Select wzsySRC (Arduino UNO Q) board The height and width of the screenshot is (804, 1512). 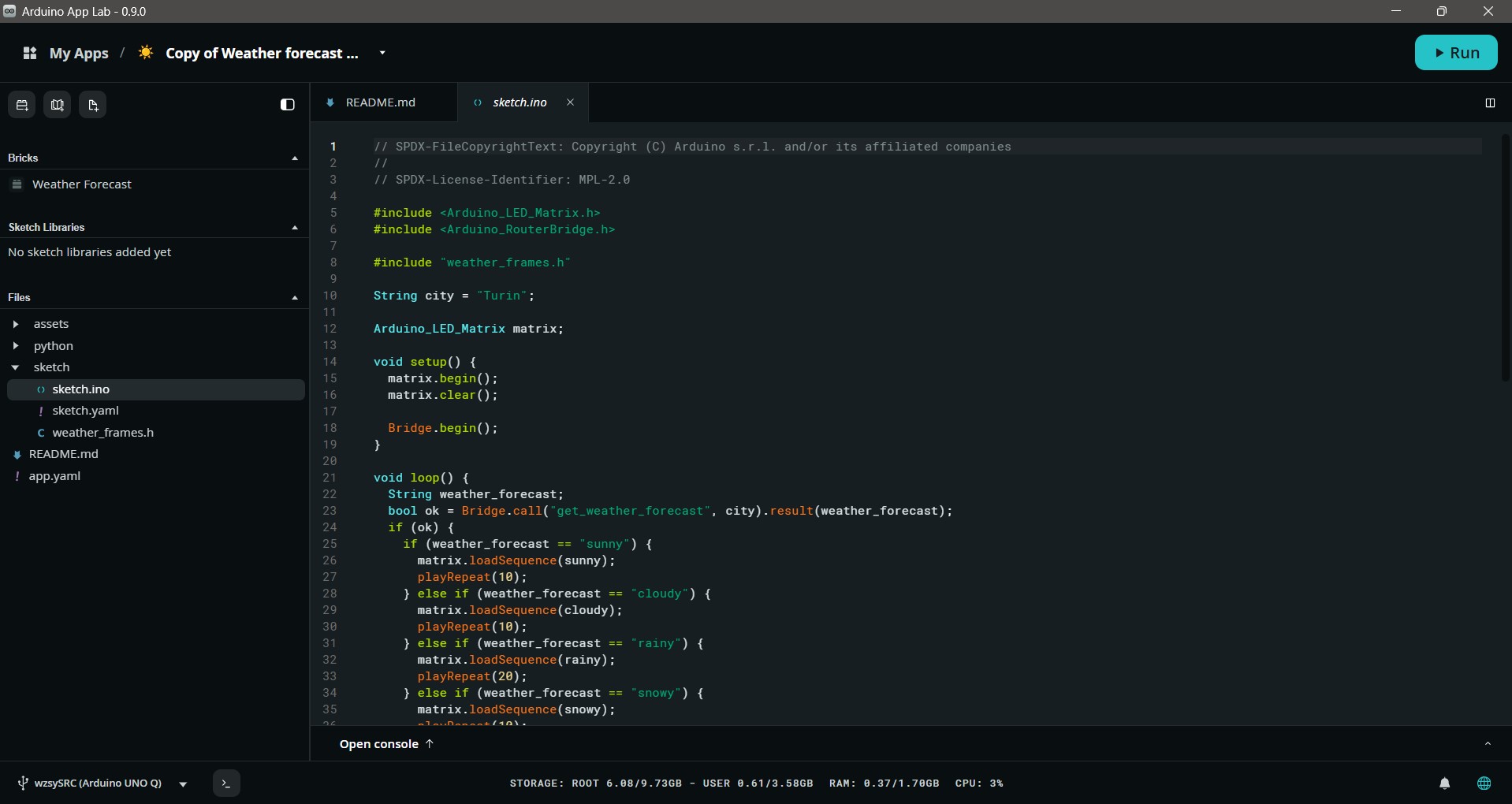pos(99,784)
